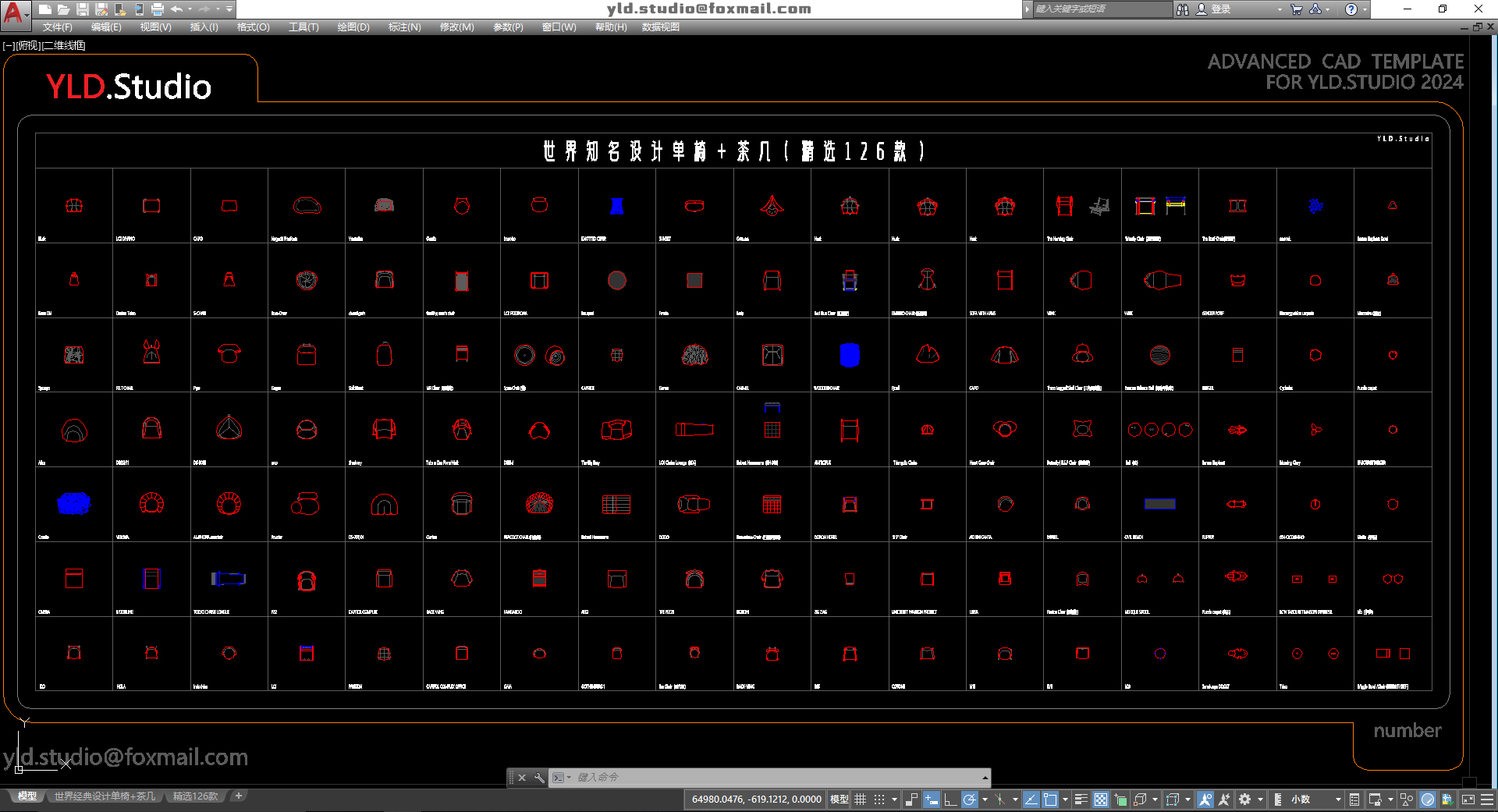Image resolution: width=1498 pixels, height=812 pixels.
Task: Open the Autodesk App Store cart icon
Action: coord(1296,9)
